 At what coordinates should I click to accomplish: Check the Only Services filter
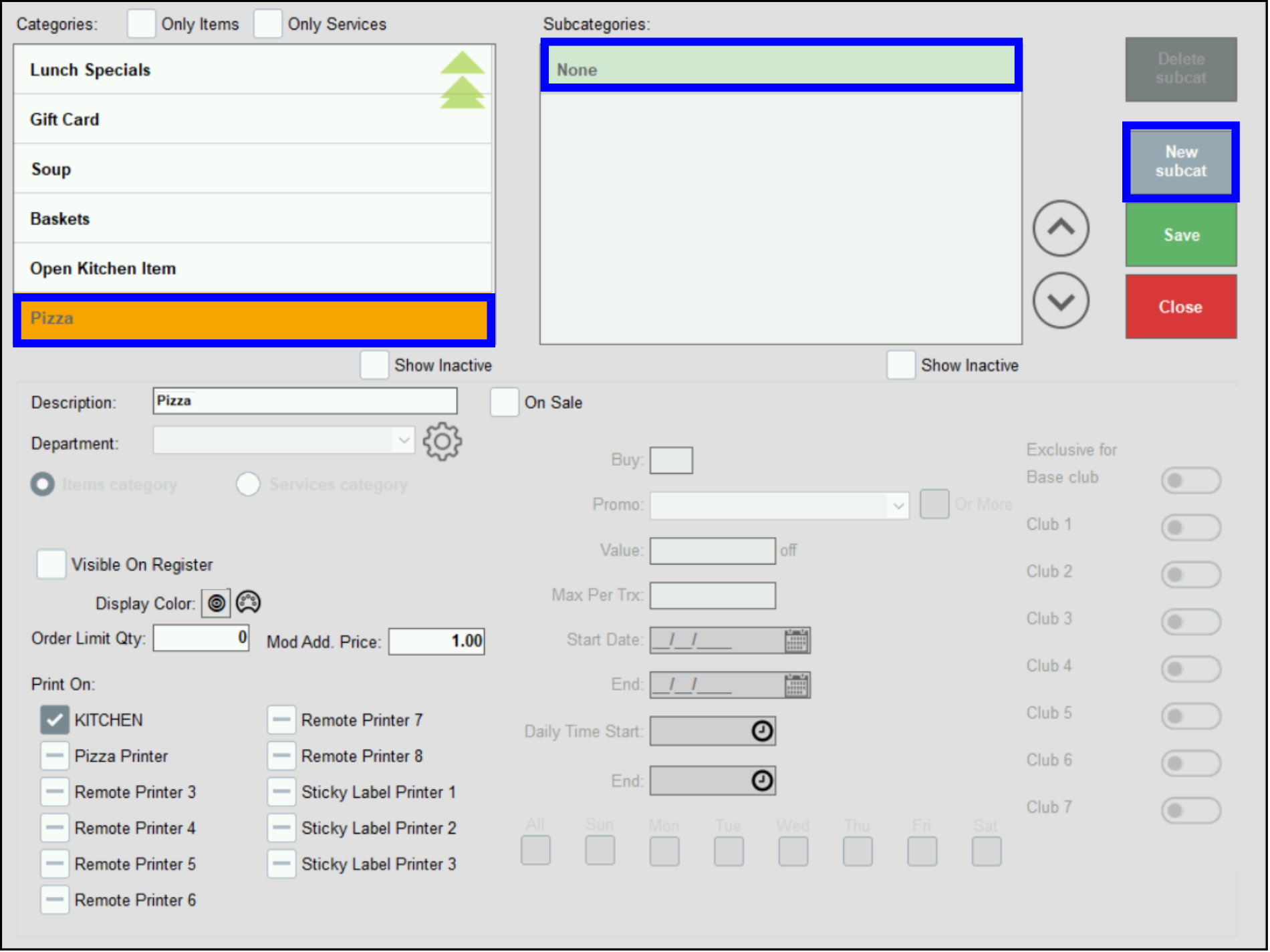[268, 24]
